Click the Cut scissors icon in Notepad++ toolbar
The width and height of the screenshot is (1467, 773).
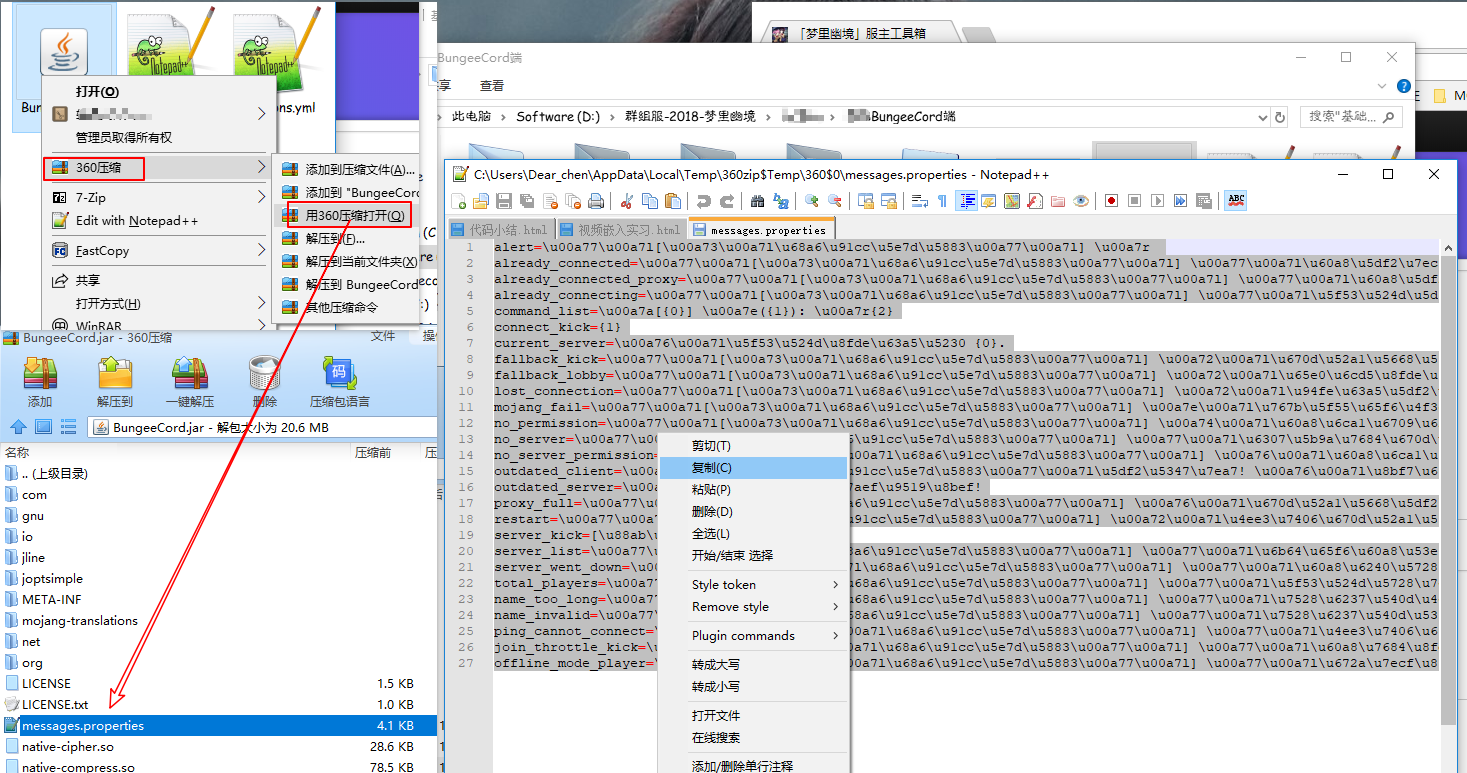tap(627, 201)
